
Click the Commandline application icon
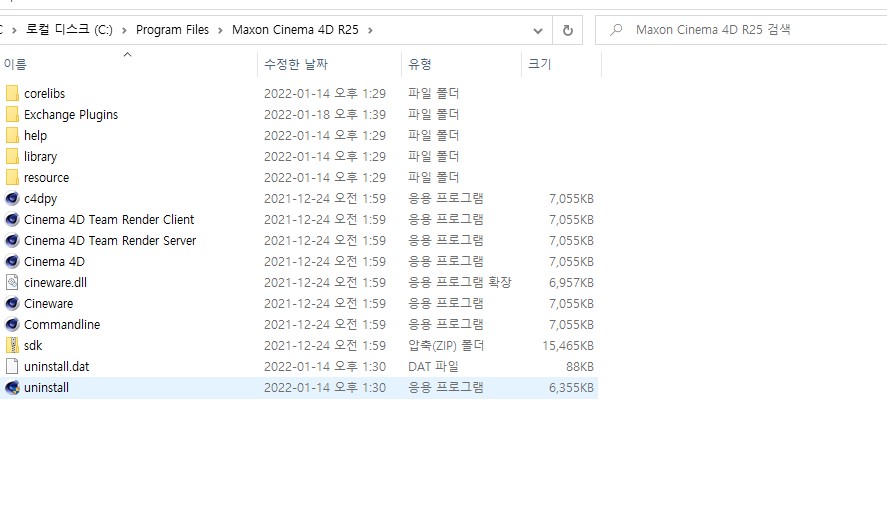tap(12, 324)
